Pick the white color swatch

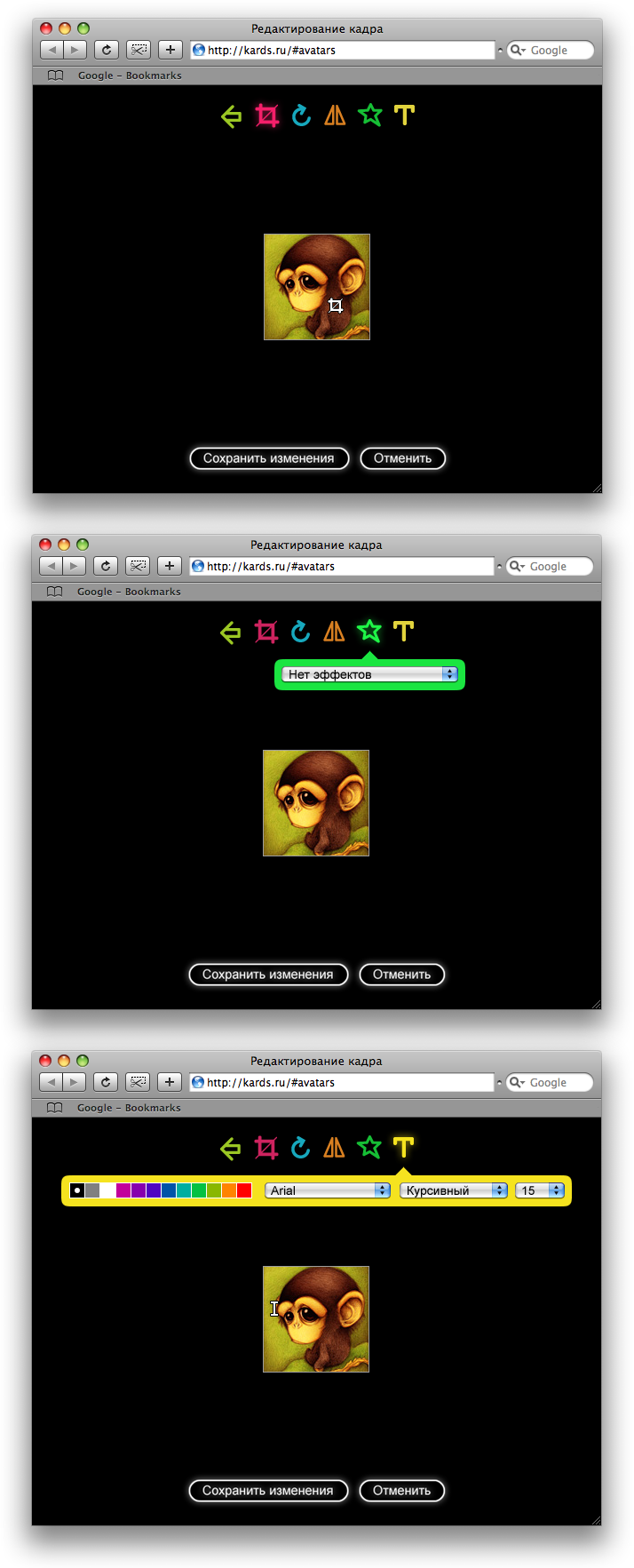click(107, 1190)
